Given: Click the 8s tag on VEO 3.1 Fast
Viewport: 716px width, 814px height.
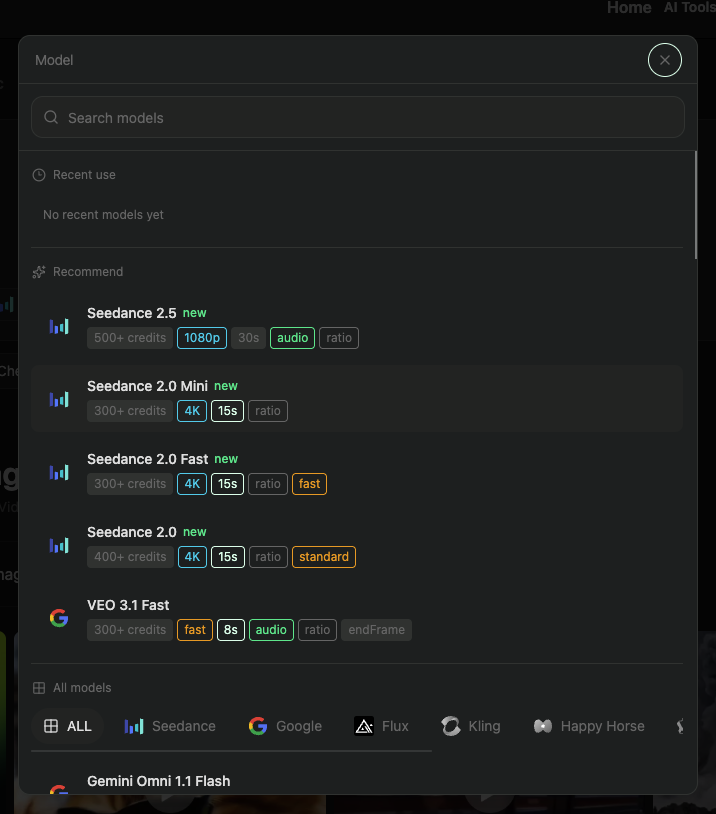Looking at the screenshot, I should click(x=231, y=630).
